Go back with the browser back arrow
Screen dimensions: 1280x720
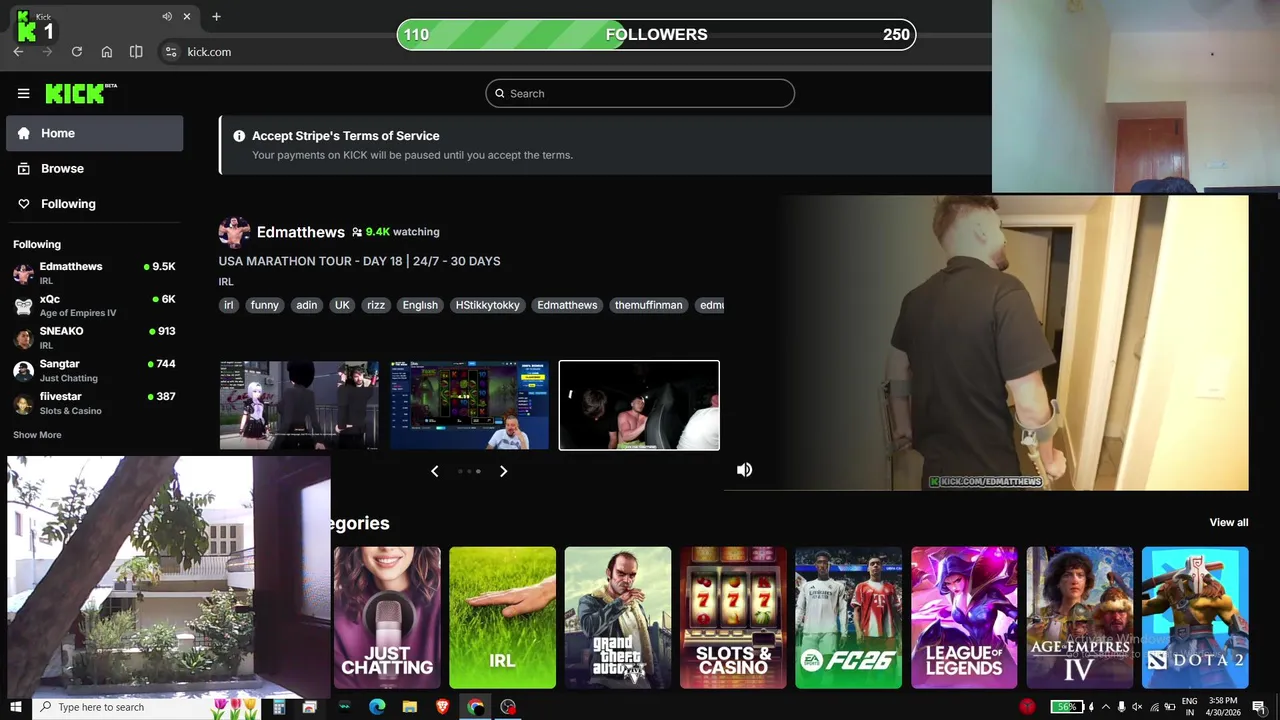point(18,52)
